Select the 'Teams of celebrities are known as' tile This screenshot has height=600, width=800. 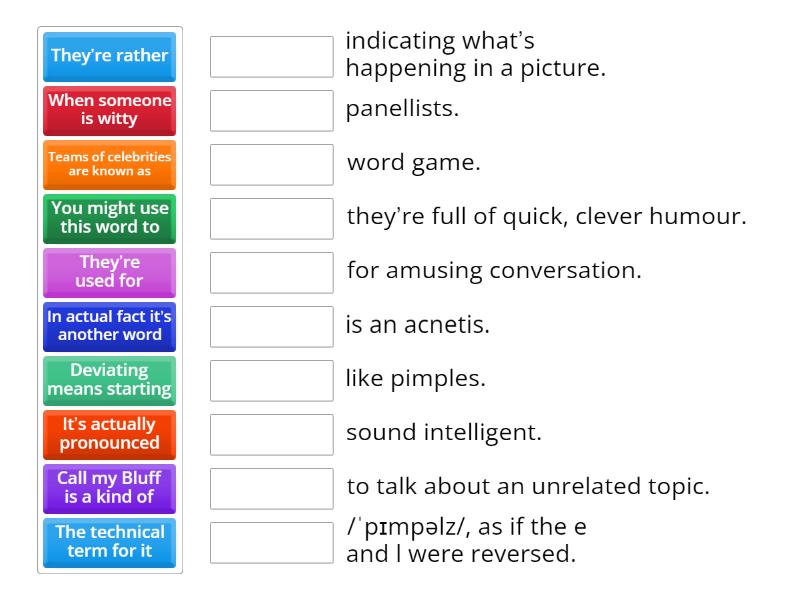coord(109,165)
